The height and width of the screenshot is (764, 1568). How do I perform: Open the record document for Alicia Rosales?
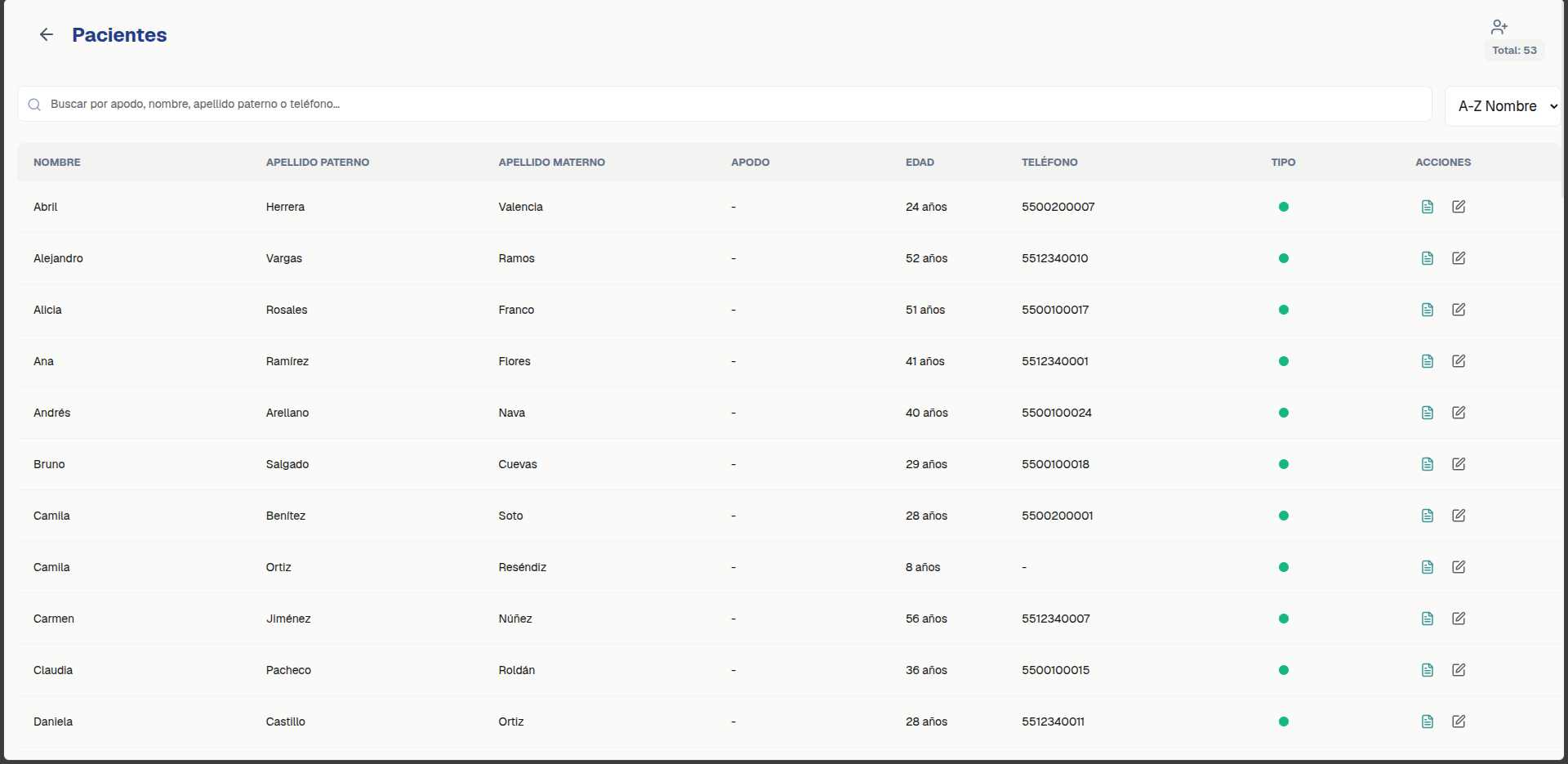pyautogui.click(x=1428, y=310)
